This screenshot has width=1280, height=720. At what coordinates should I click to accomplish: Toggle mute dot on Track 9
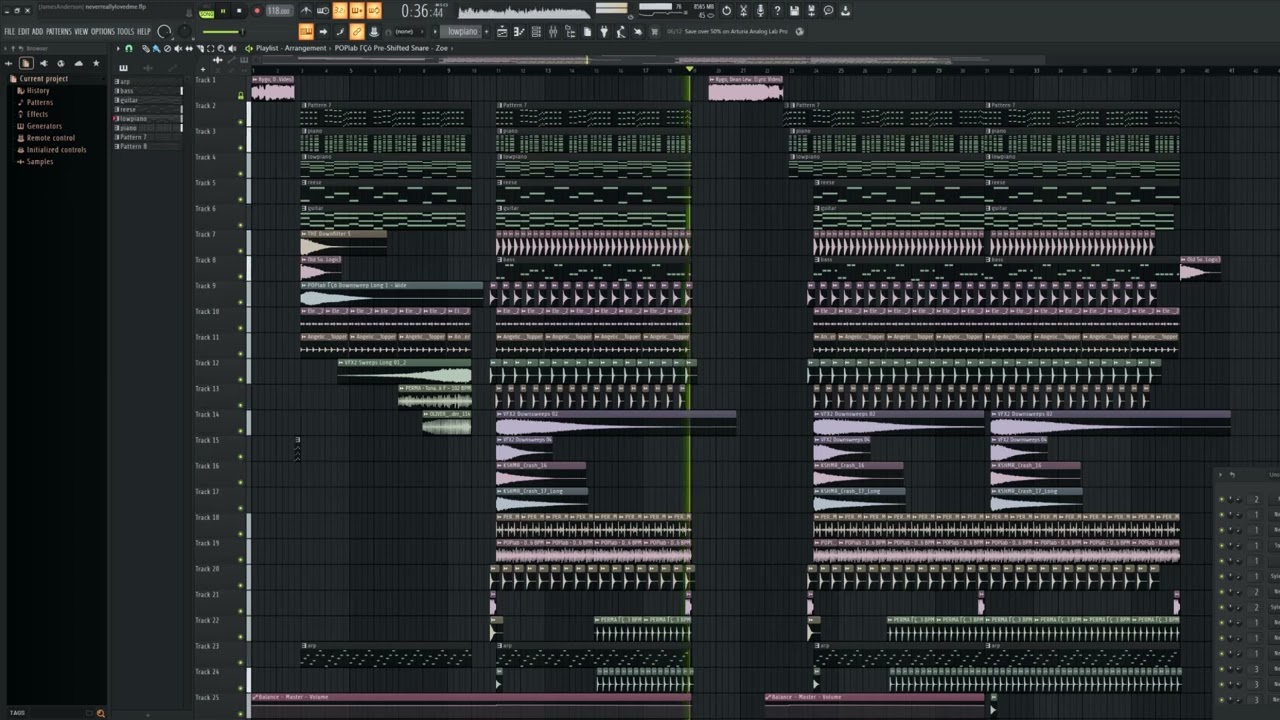click(240, 302)
